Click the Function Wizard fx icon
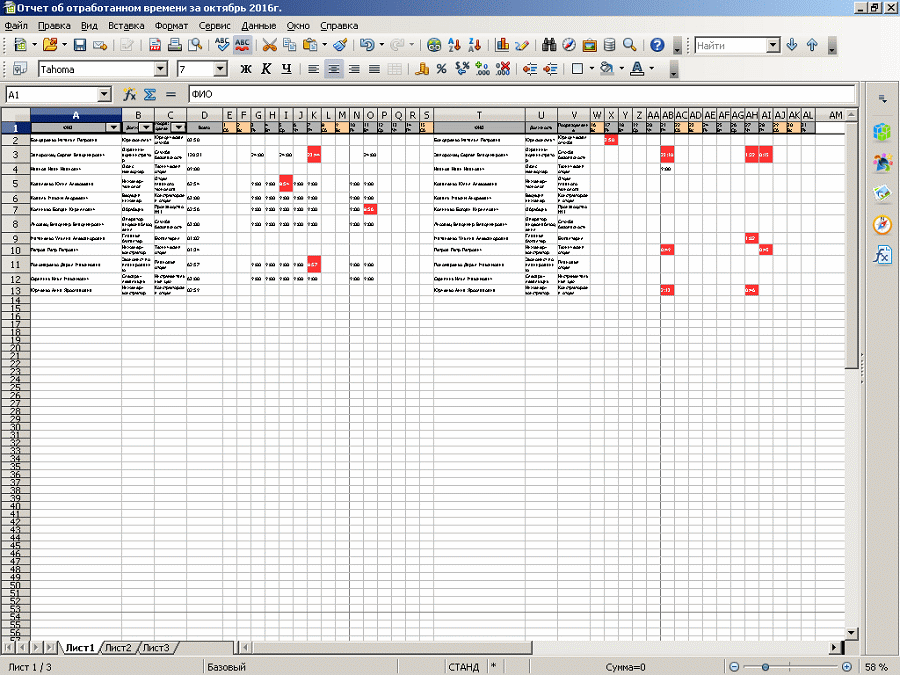Screen dimensions: 900x675 [129, 94]
